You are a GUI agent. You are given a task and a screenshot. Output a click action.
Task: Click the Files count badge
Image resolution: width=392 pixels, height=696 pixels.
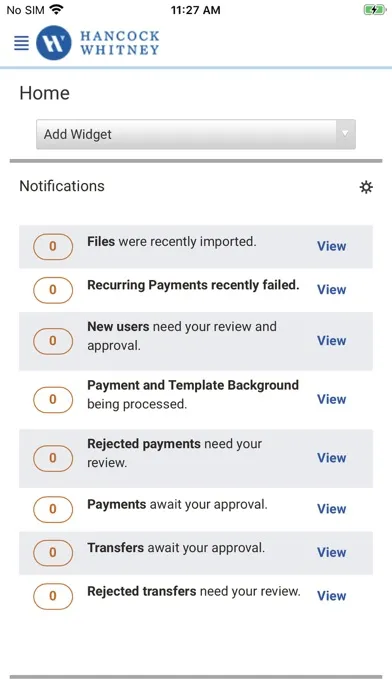53,246
